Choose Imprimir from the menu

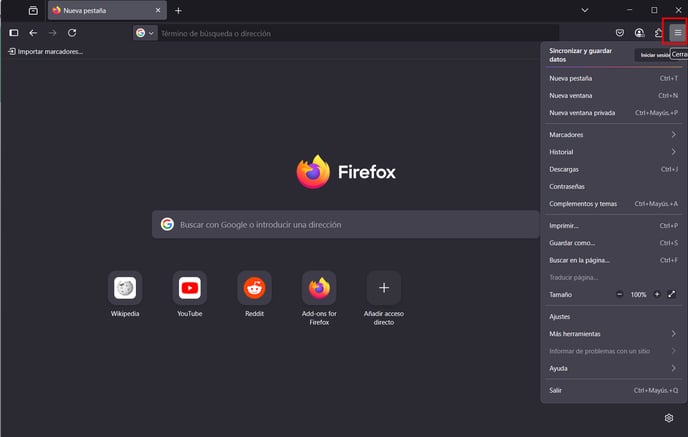[x=613, y=226]
